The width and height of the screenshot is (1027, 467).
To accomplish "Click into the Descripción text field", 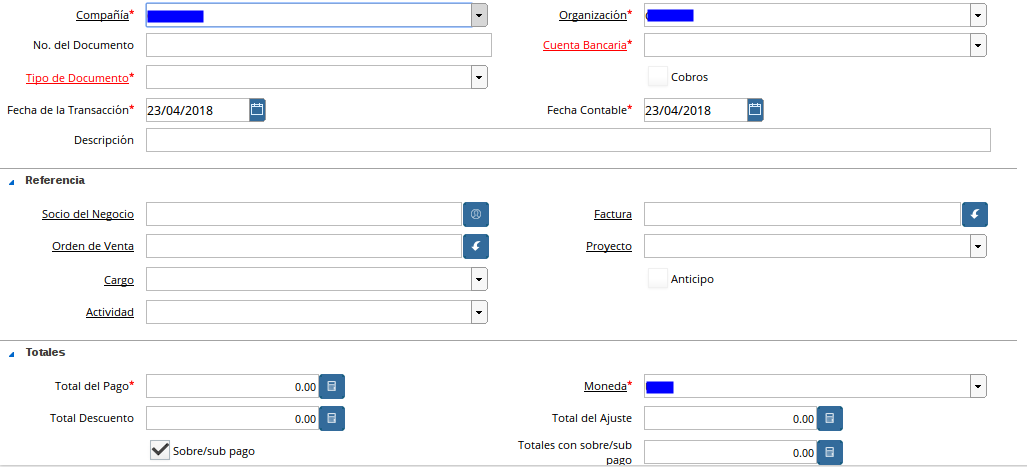I will click(x=568, y=140).
